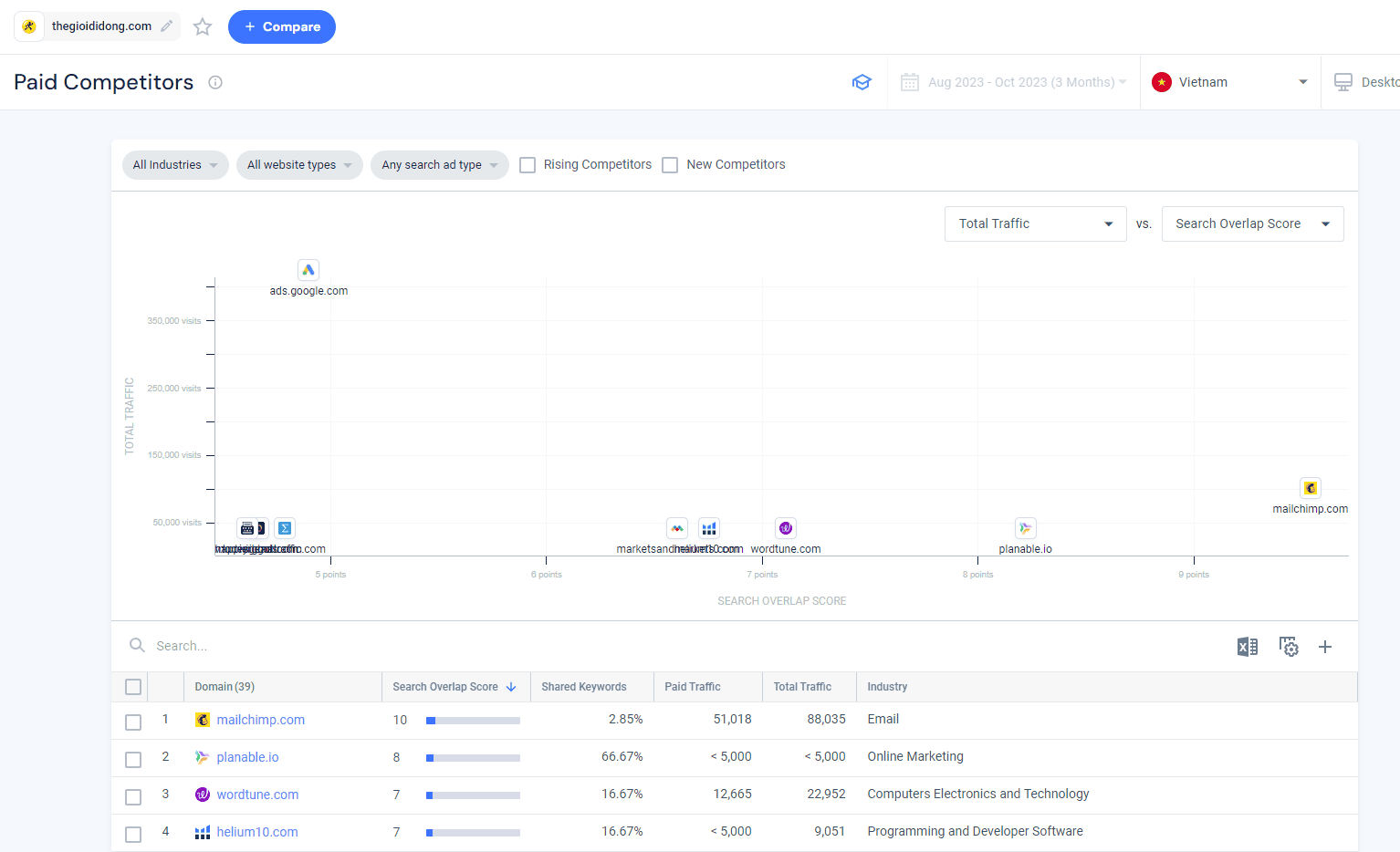The width and height of the screenshot is (1400, 852).
Task: Tick the New Competitors checkbox
Action: coord(670,165)
